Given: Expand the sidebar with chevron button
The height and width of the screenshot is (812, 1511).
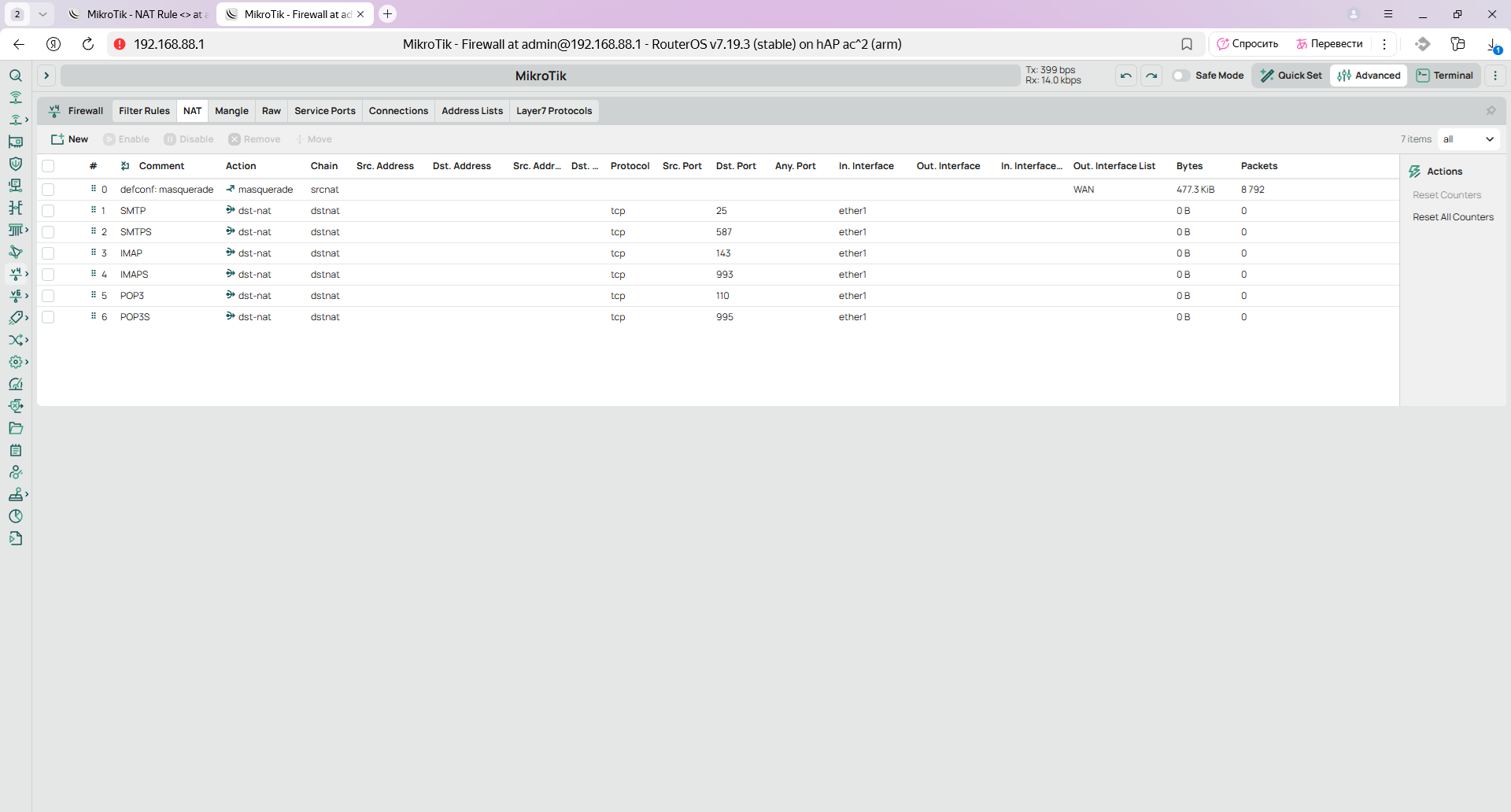Looking at the screenshot, I should [46, 76].
